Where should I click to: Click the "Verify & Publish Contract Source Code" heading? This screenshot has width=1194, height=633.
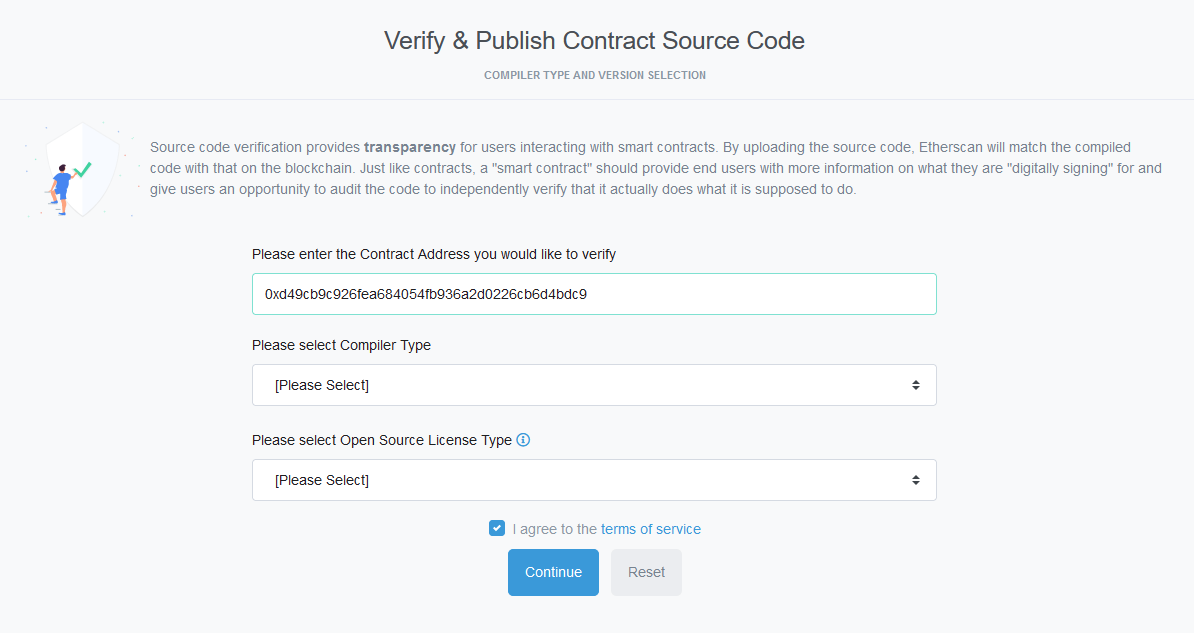[594, 41]
